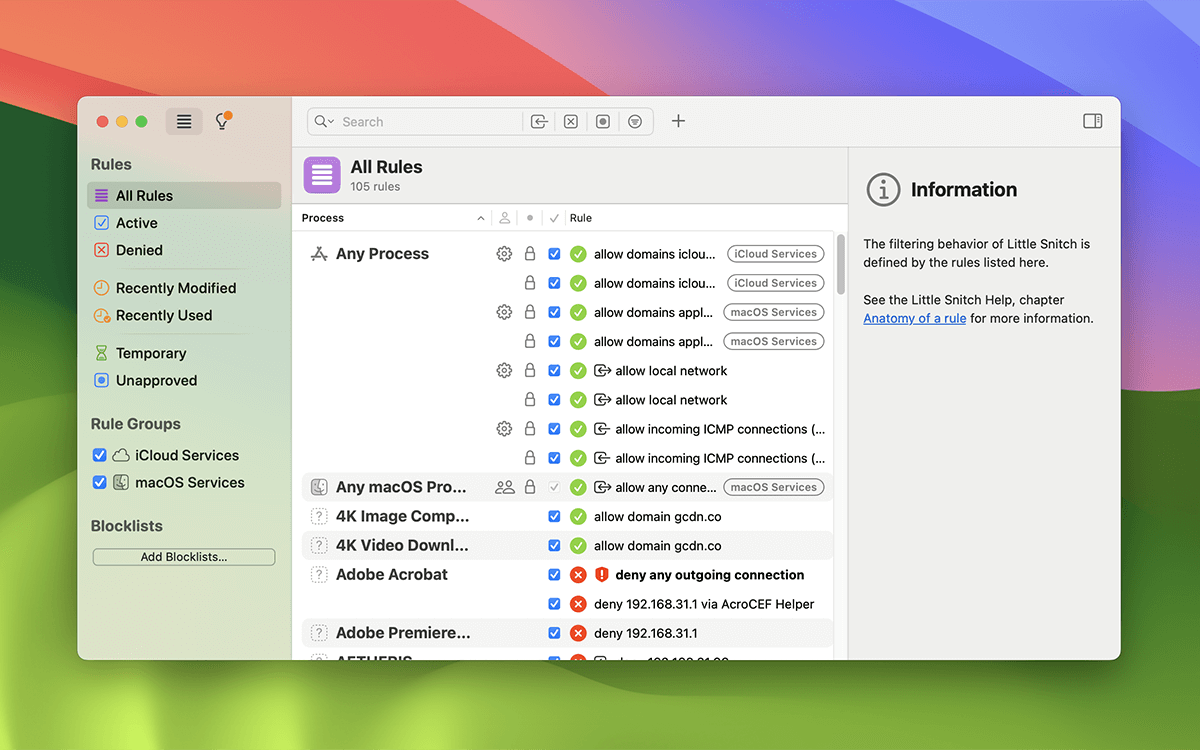Image resolution: width=1200 pixels, height=750 pixels.
Task: Click the green allow icon on 4K Image Comp... rule
Action: tap(578, 517)
